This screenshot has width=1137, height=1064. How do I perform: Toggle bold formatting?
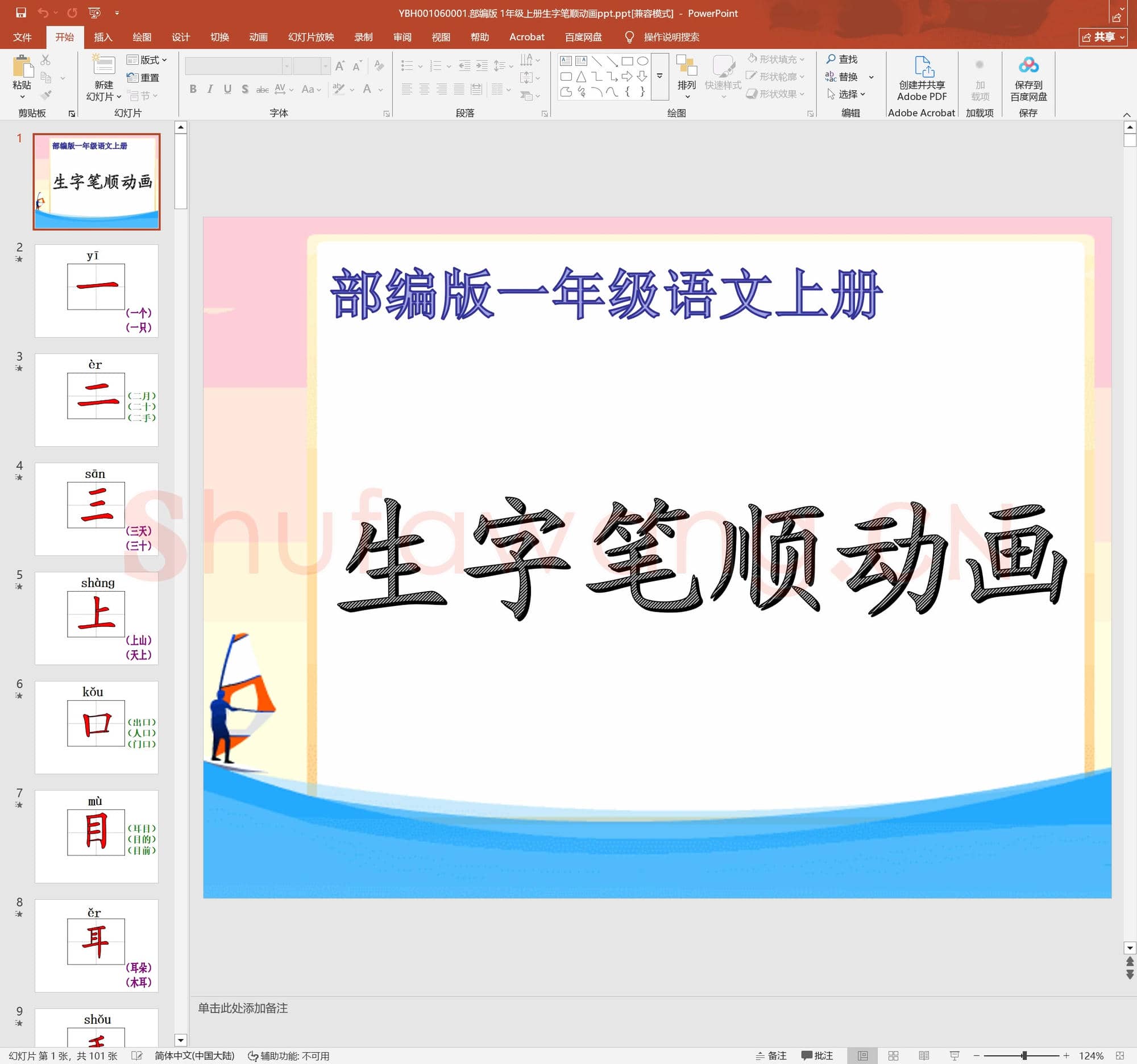pyautogui.click(x=193, y=89)
